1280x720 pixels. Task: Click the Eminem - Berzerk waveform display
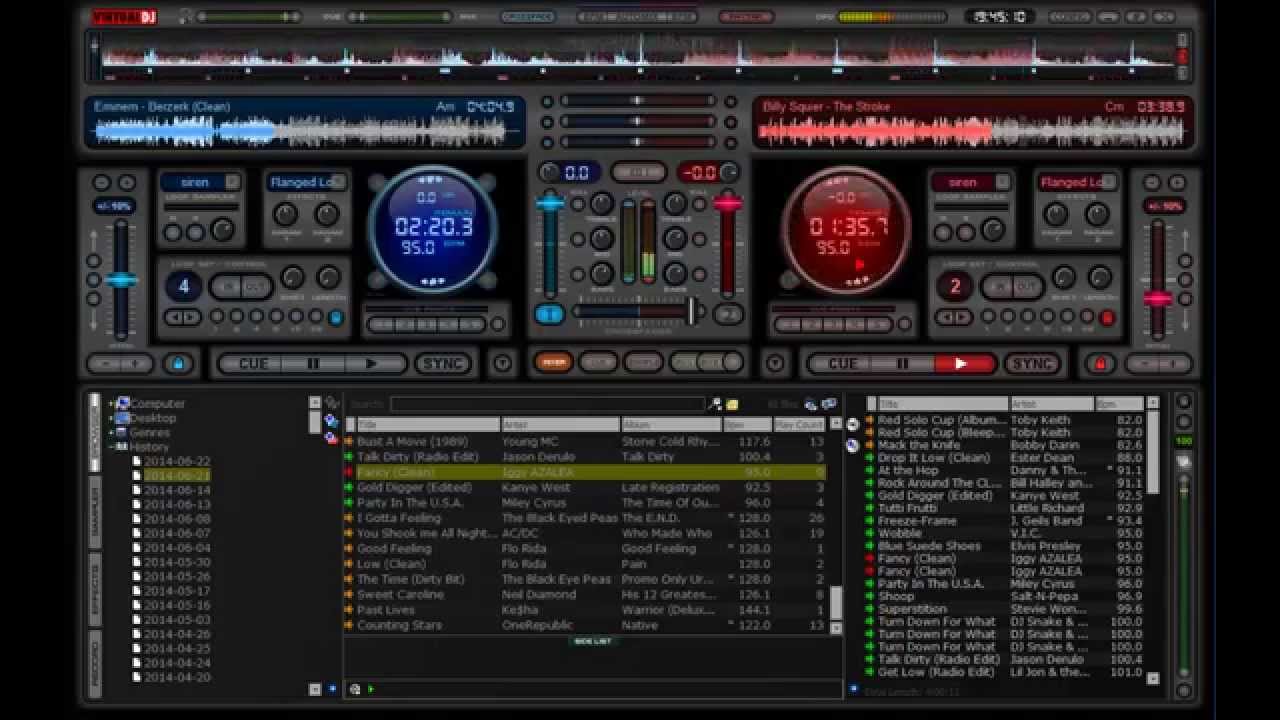[x=305, y=131]
